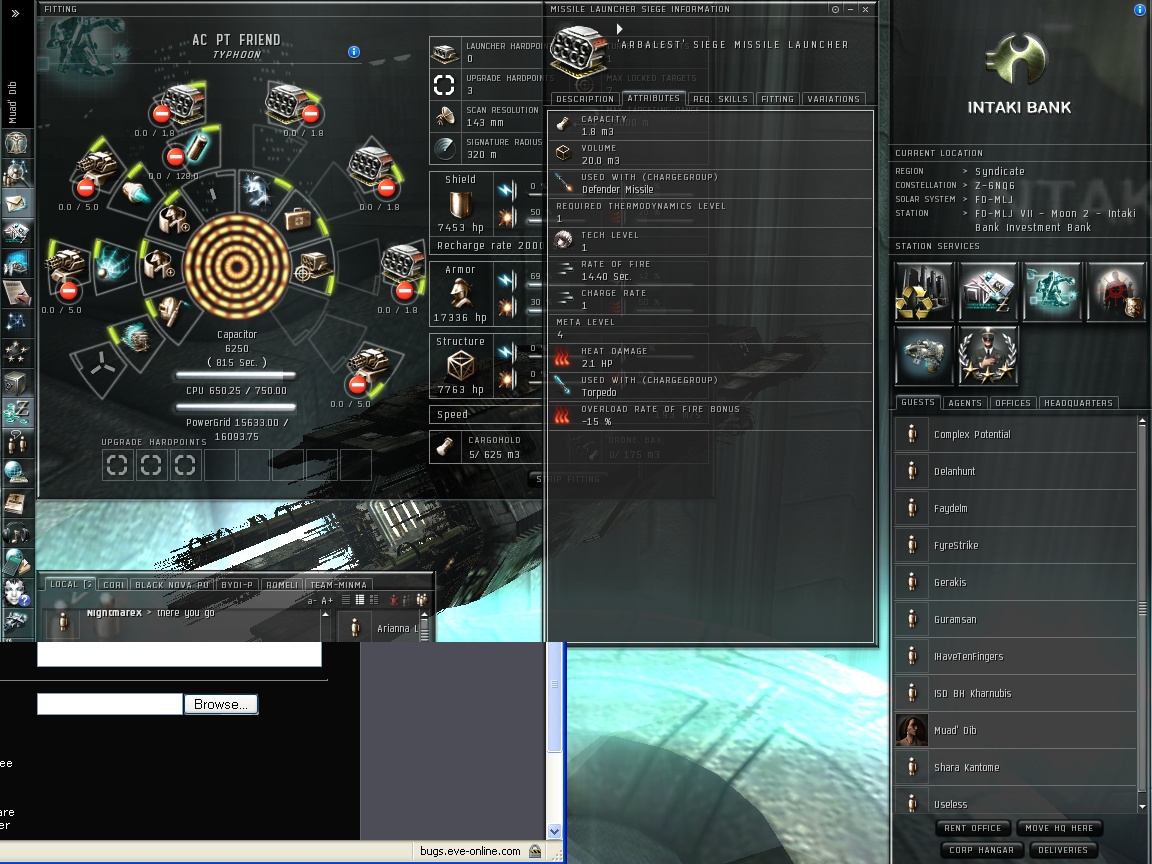Open the EVE Mail envelope icon

point(16,203)
